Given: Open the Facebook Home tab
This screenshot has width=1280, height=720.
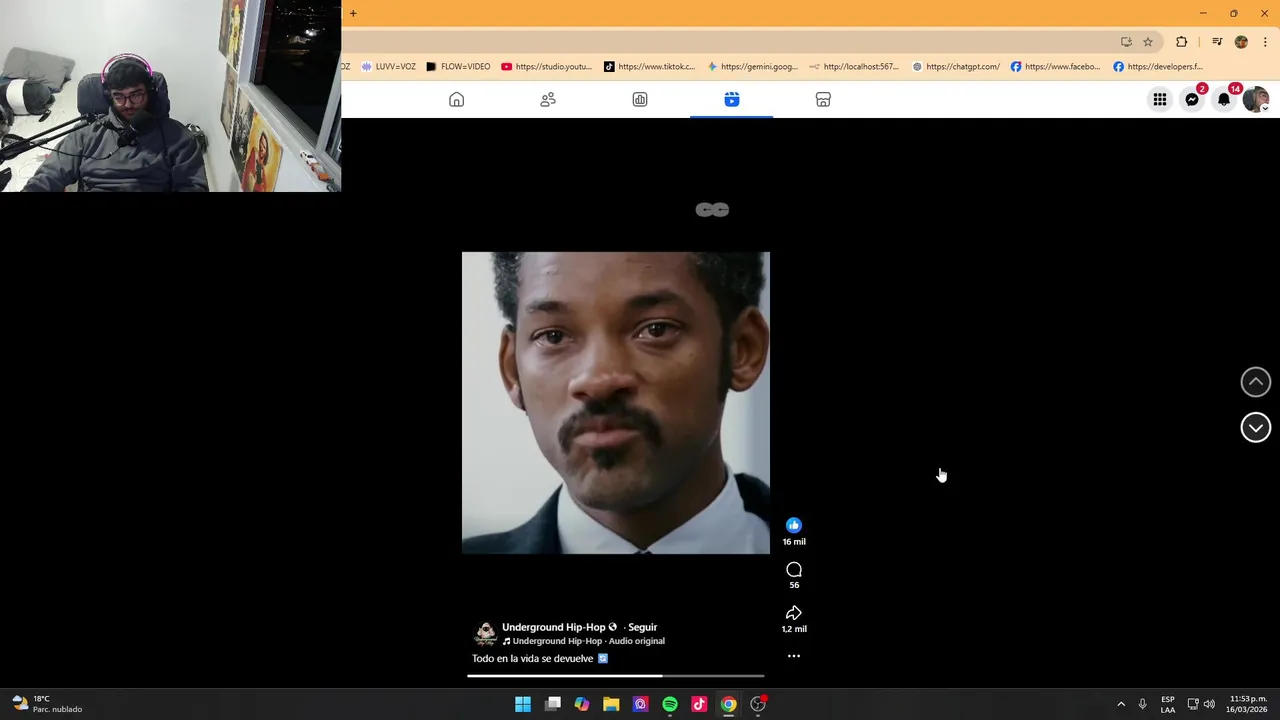Looking at the screenshot, I should tap(456, 100).
